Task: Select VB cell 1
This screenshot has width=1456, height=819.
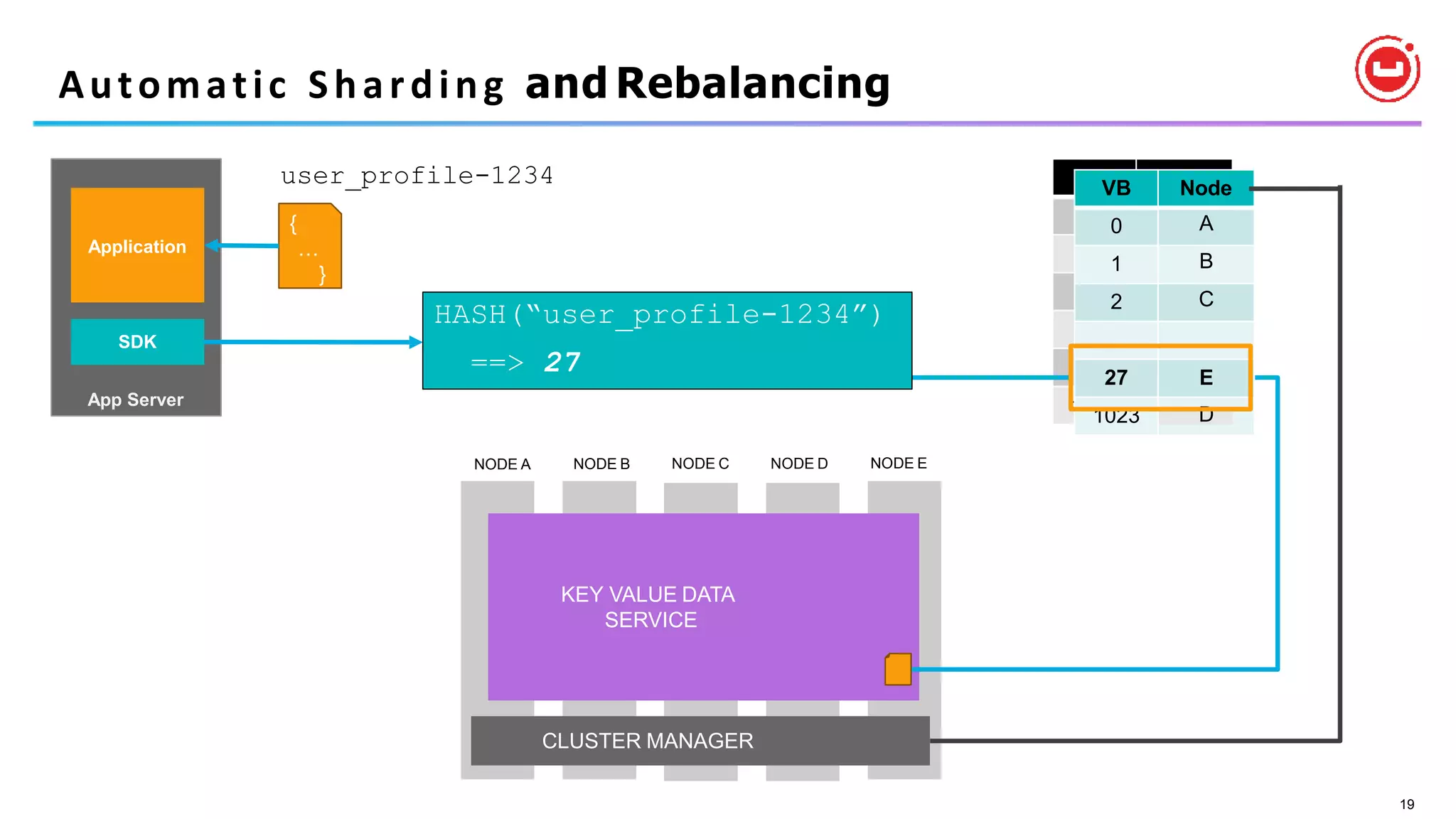Action: pyautogui.click(x=1116, y=264)
